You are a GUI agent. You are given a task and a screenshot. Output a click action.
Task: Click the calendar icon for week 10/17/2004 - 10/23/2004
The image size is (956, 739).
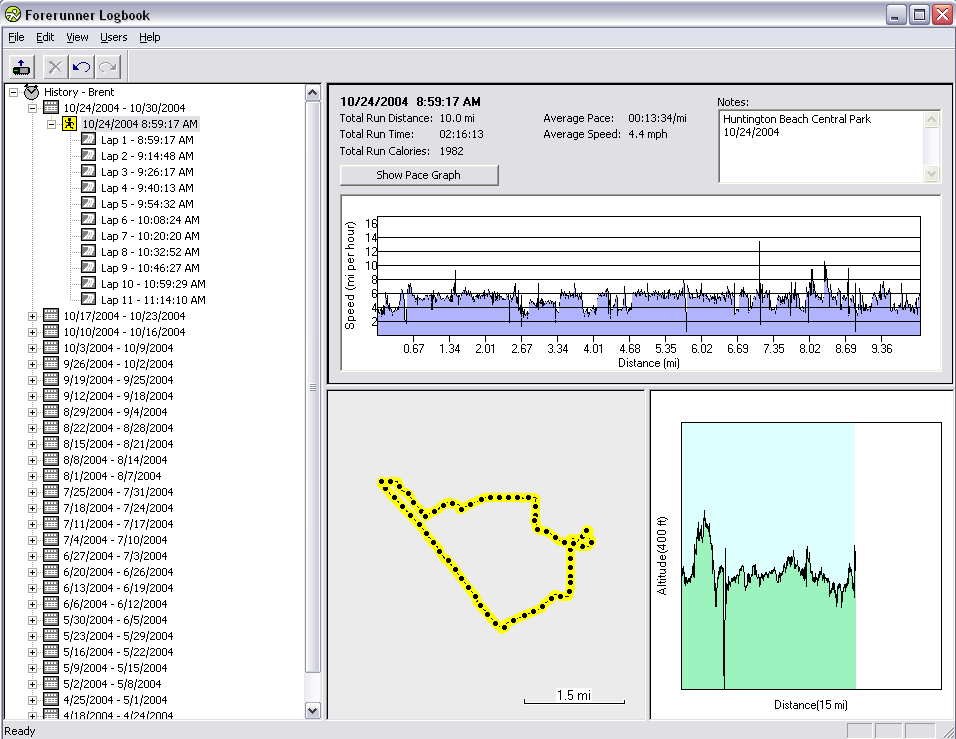(x=51, y=316)
